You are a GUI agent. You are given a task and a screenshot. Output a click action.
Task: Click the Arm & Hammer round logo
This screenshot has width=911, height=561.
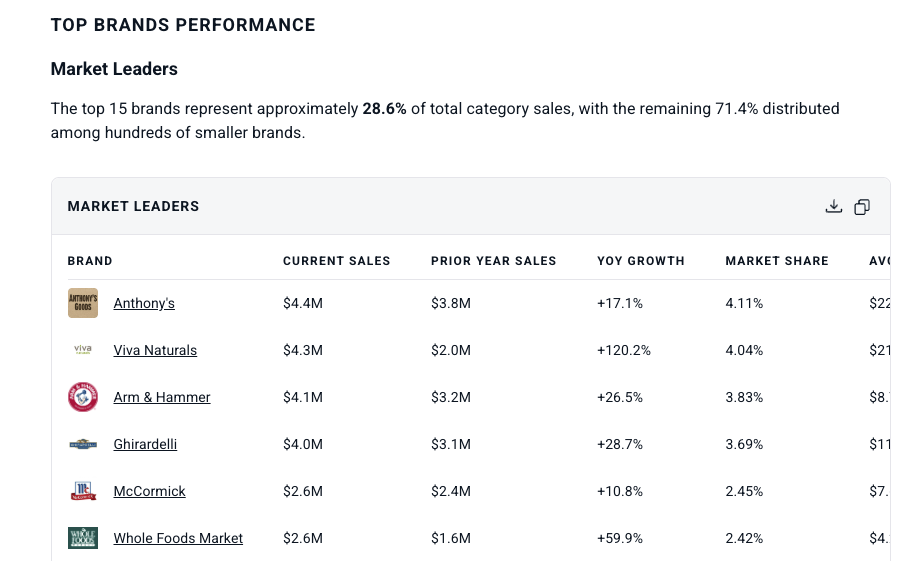[x=83, y=397]
